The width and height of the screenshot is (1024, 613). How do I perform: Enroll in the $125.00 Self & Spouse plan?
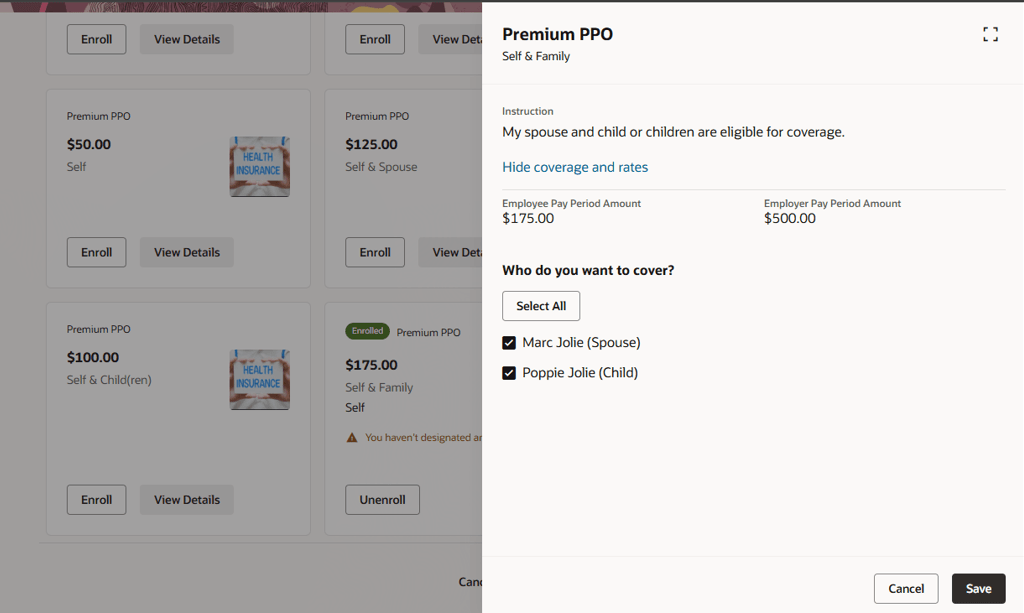click(375, 252)
